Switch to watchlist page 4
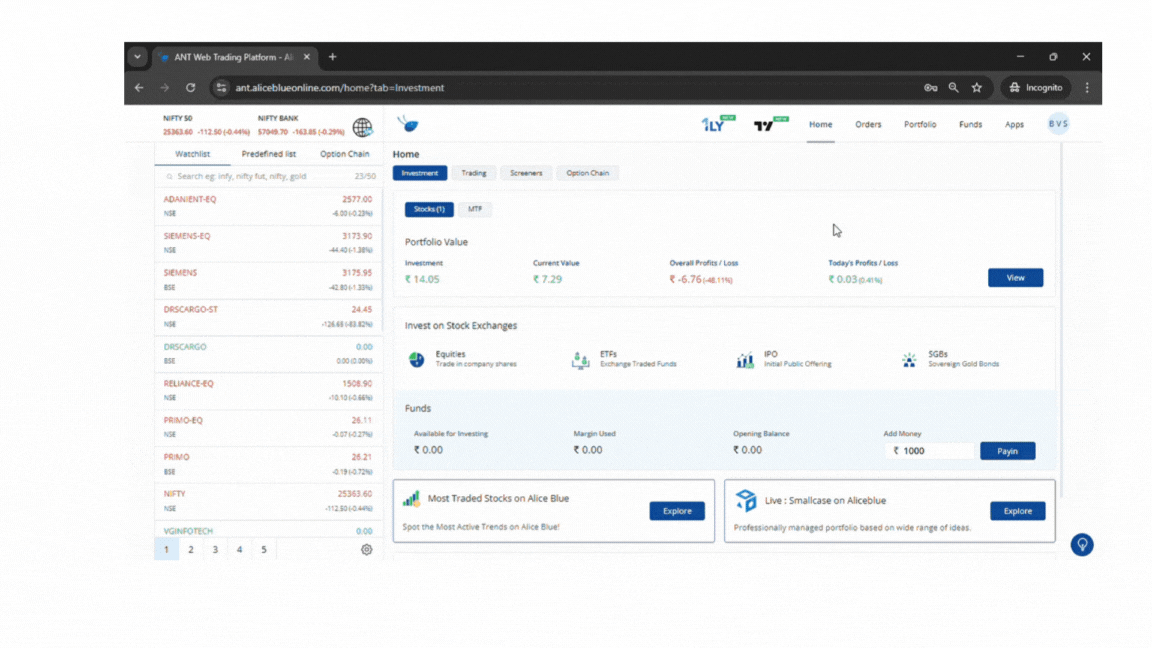 tap(240, 550)
